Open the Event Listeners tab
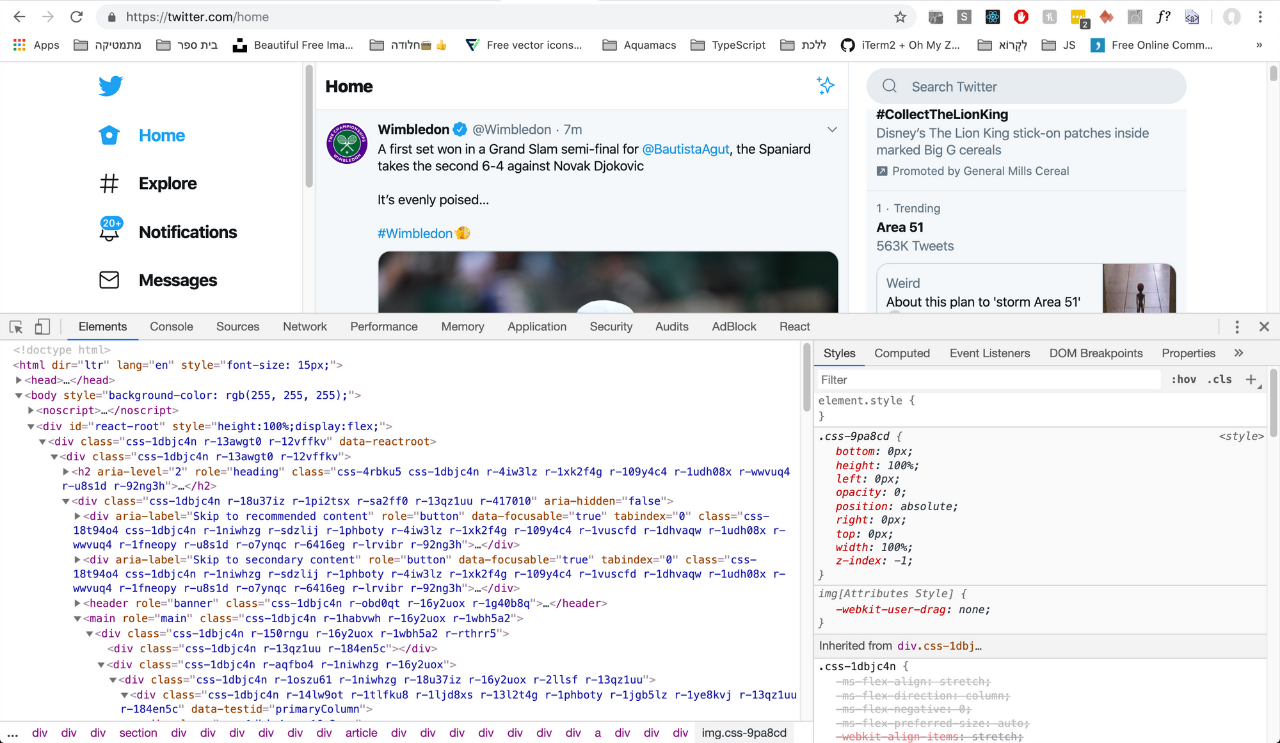 click(990, 353)
